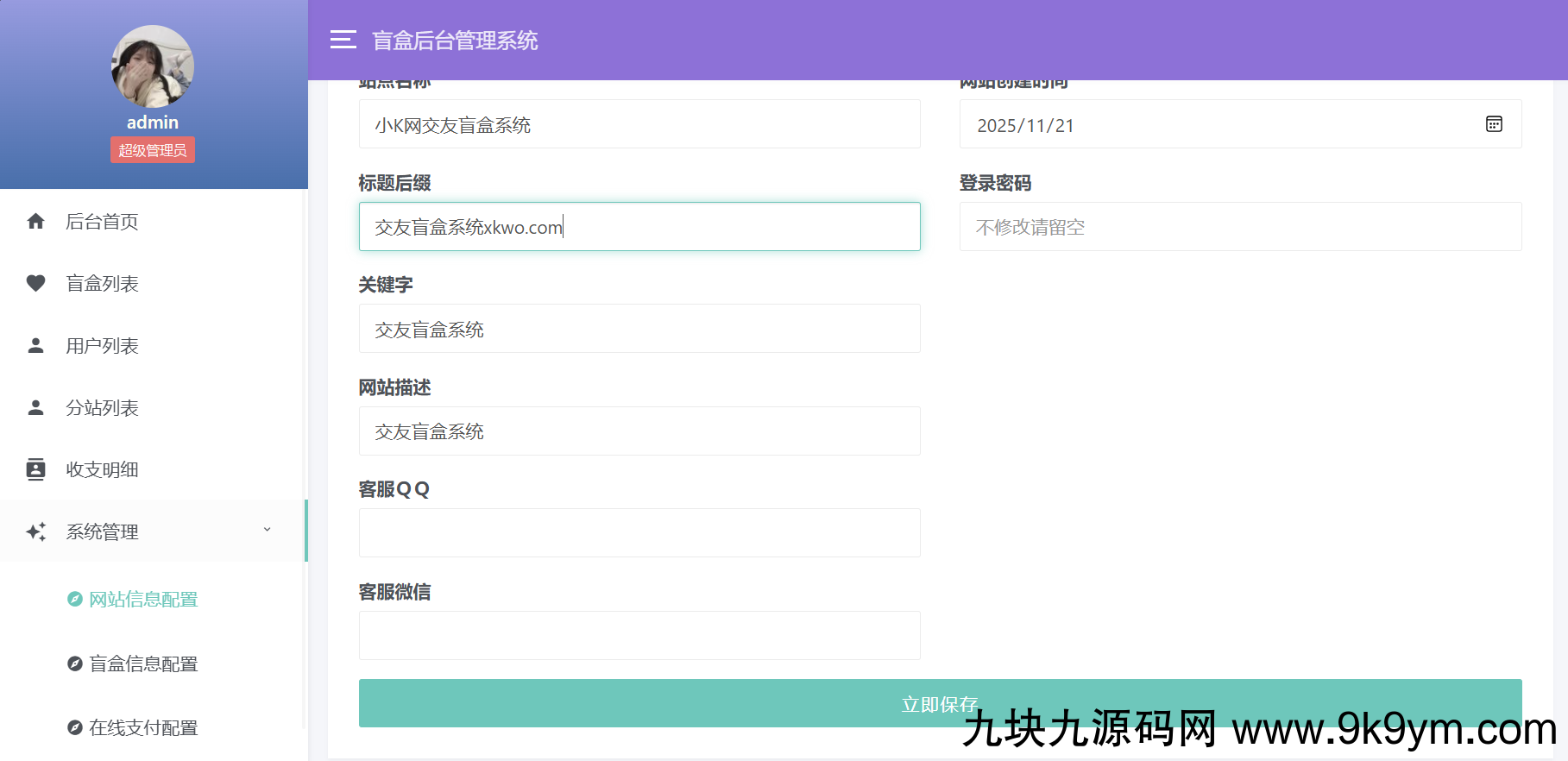
Task: Click the contact-book icon beside 收支明细
Action: 35,469
